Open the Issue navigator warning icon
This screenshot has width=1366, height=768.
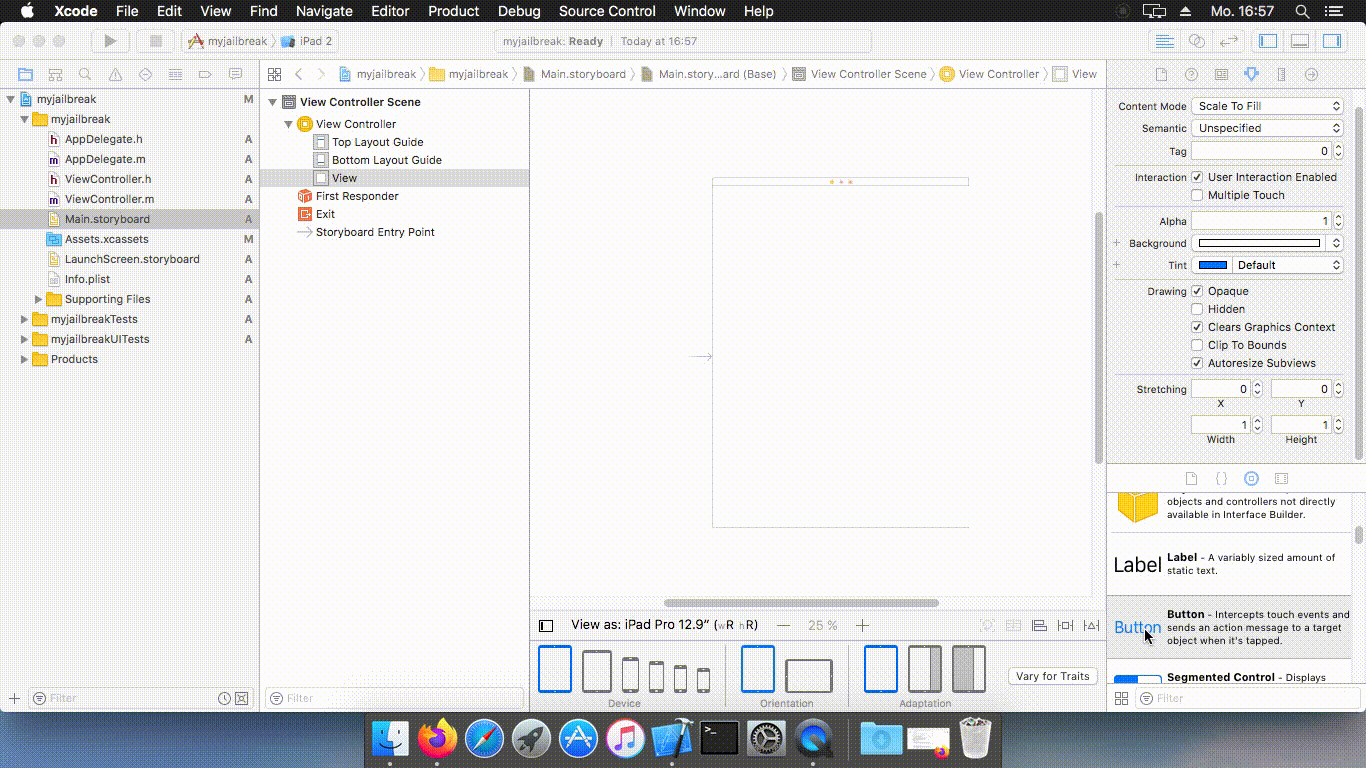115,74
